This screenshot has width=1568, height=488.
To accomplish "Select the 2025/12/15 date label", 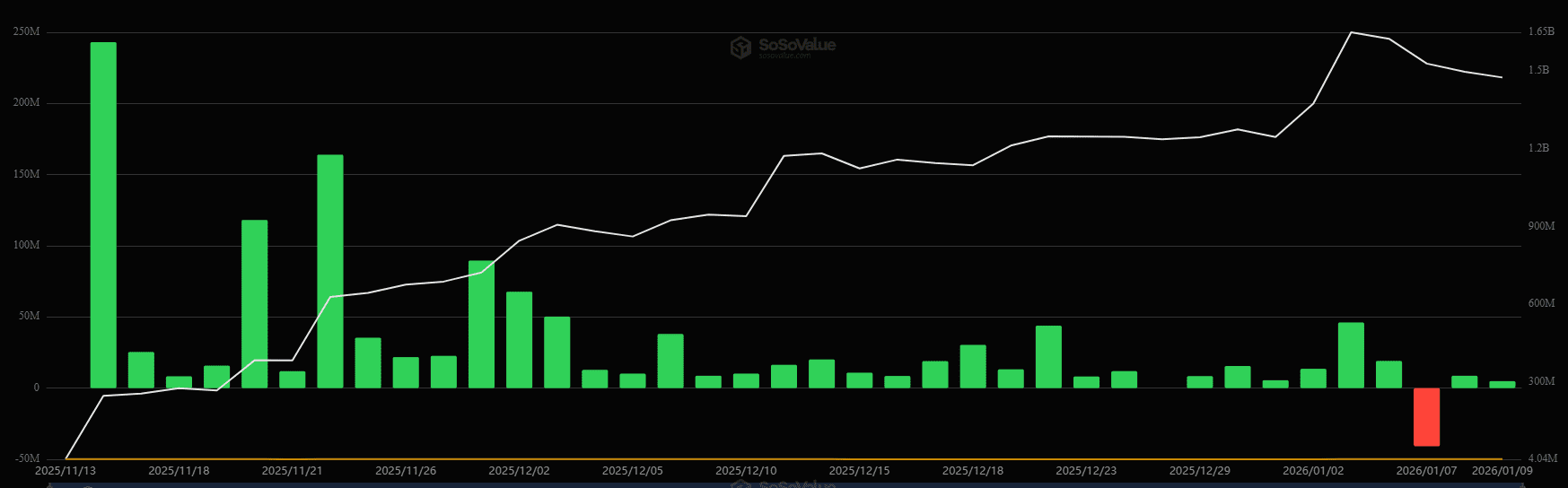I will tap(859, 470).
